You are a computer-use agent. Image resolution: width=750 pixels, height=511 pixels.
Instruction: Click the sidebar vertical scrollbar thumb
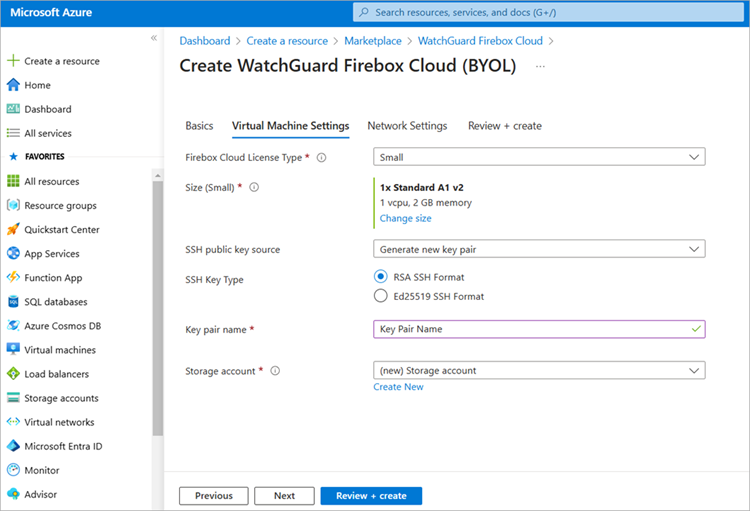click(x=158, y=309)
